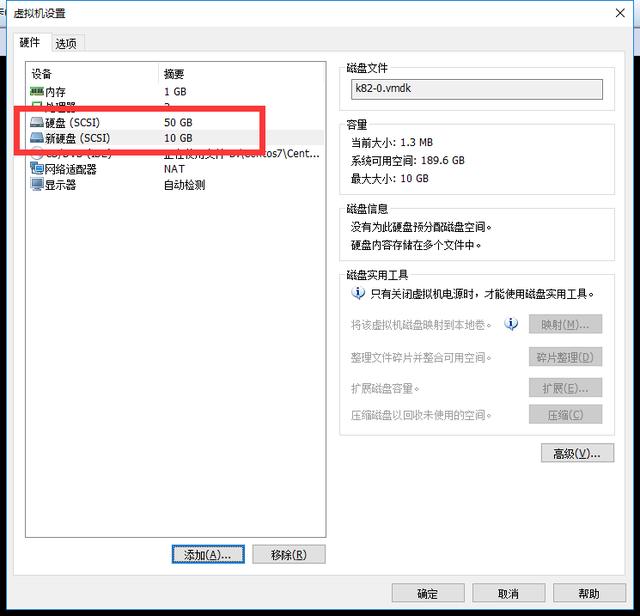Select the 显示器 自动检测 row
The height and width of the screenshot is (616, 640).
point(176,185)
